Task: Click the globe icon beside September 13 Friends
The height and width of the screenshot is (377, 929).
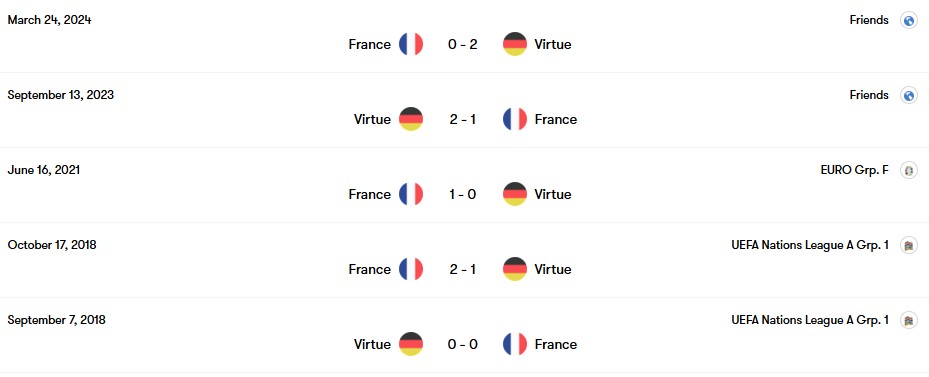Action: 909,95
